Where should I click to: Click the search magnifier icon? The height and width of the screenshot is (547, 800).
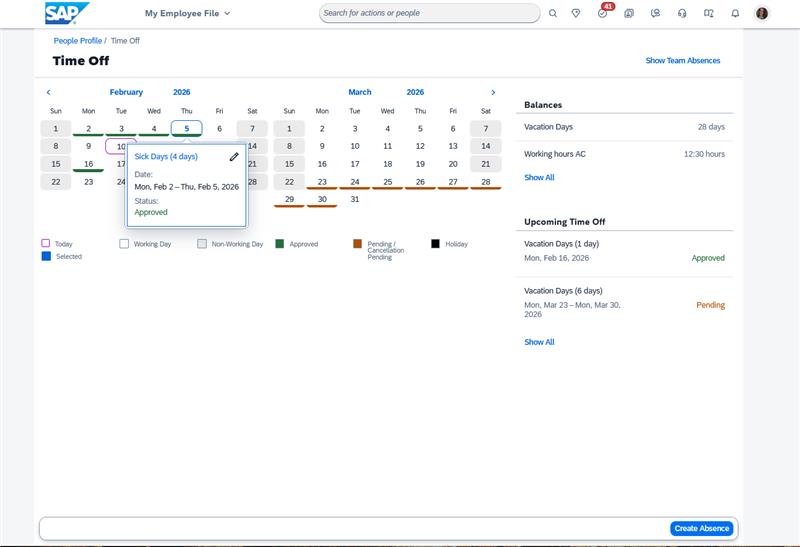click(553, 14)
